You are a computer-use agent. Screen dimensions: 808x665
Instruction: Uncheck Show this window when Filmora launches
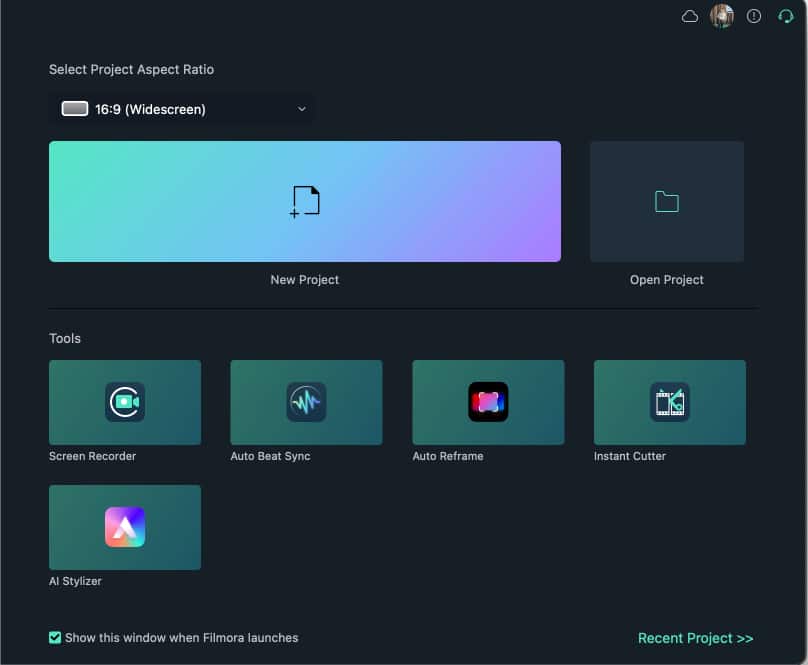coord(55,638)
